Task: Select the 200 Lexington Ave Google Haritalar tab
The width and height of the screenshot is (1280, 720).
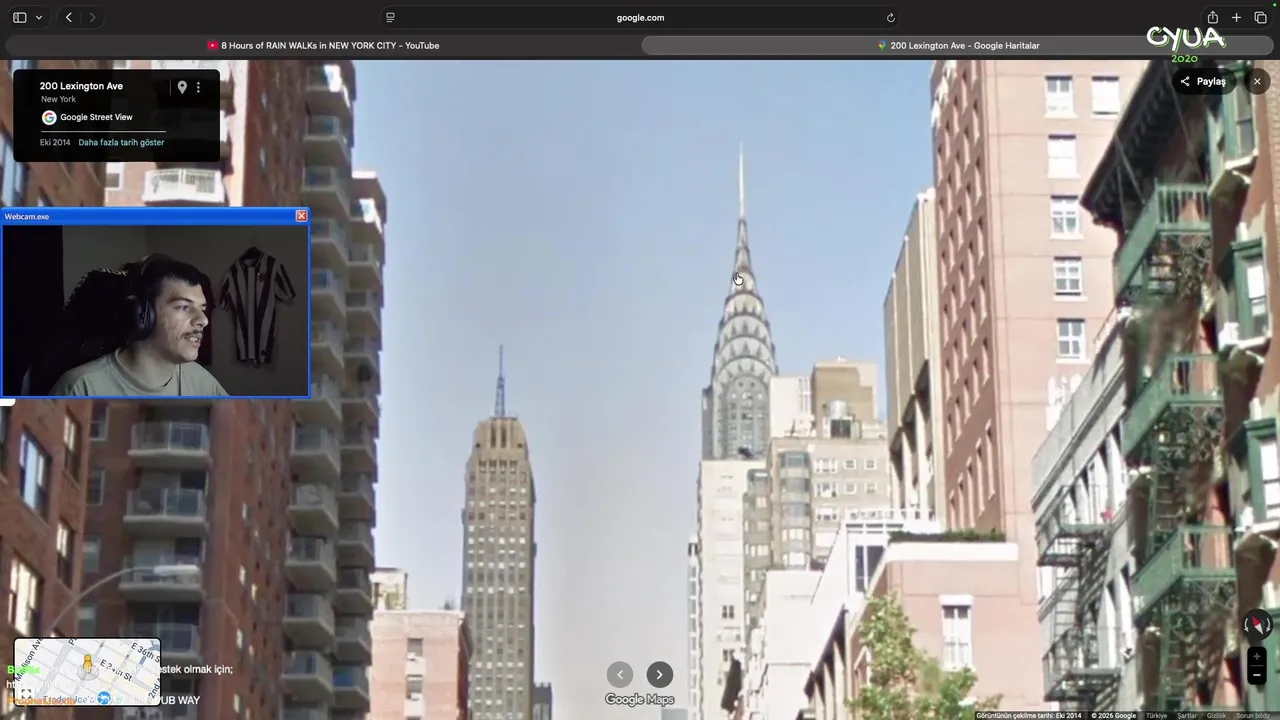Action: [x=958, y=45]
